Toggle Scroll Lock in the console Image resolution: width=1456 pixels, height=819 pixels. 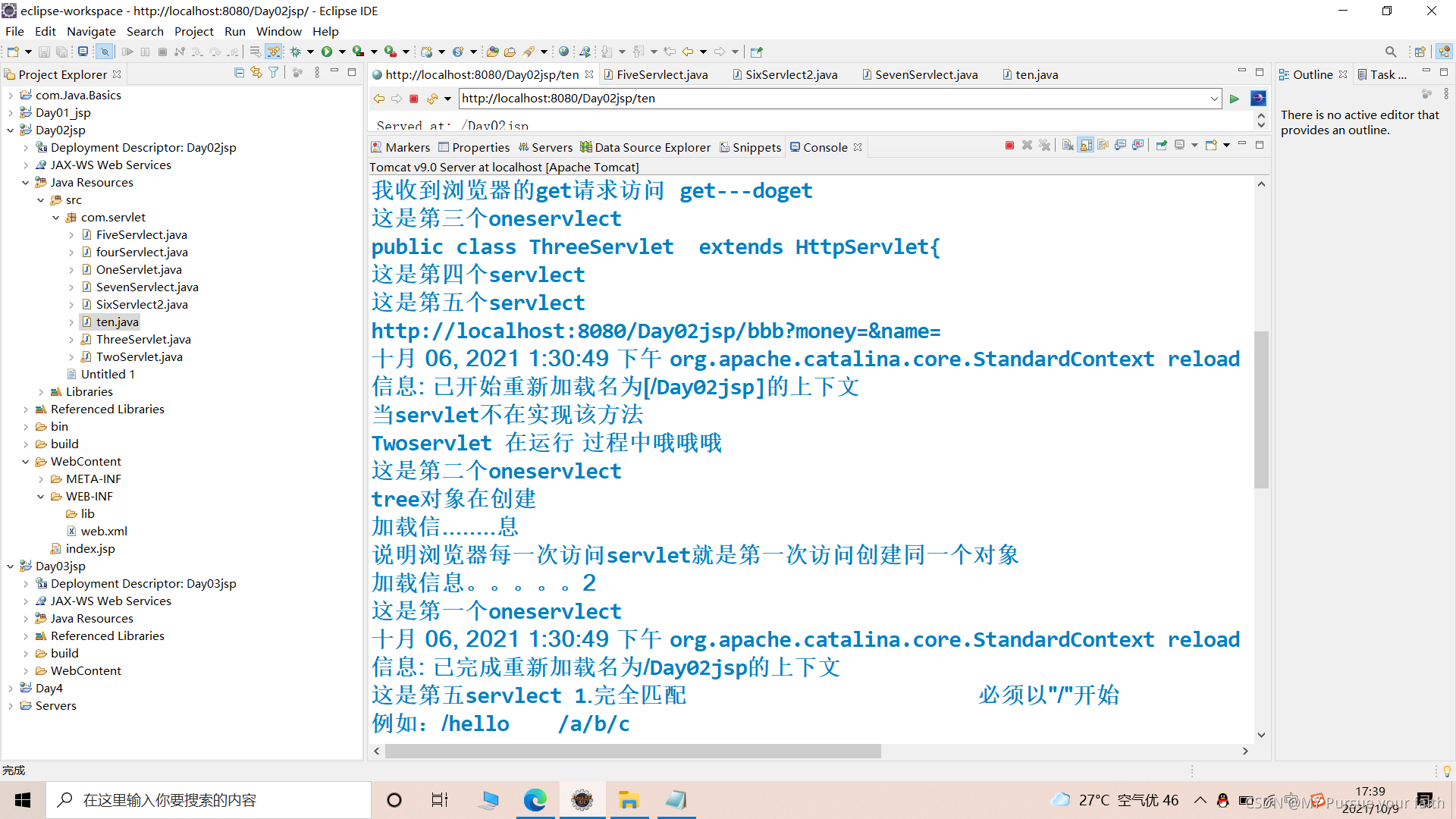1086,146
